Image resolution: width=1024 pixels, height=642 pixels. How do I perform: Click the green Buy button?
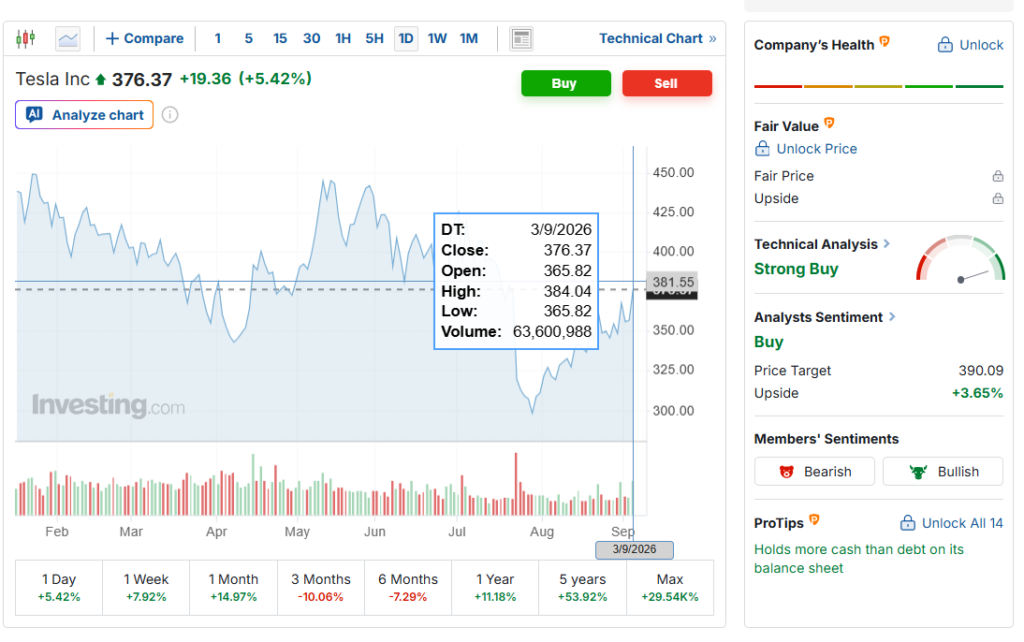point(566,83)
